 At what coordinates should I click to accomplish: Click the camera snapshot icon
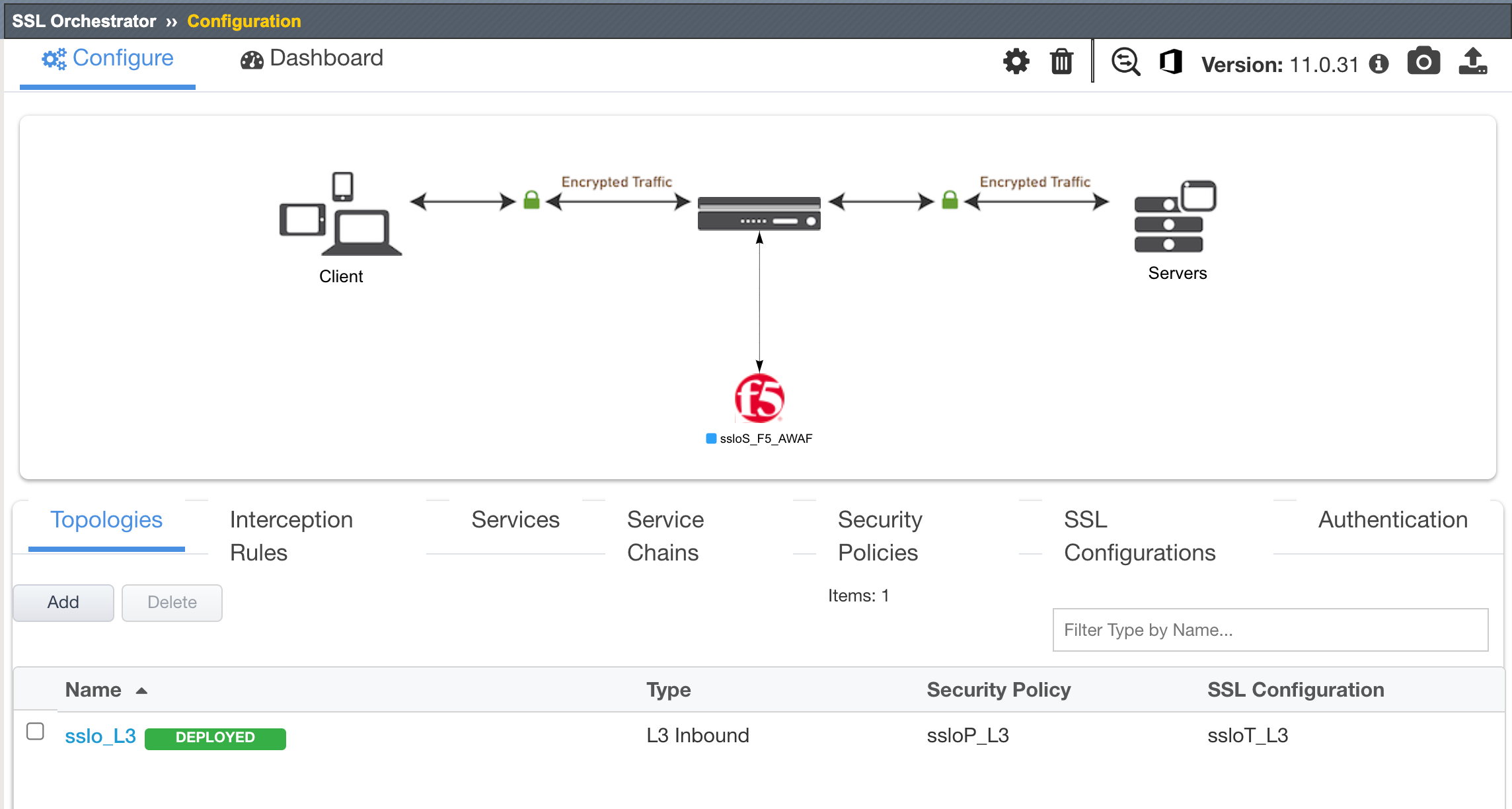[x=1423, y=61]
